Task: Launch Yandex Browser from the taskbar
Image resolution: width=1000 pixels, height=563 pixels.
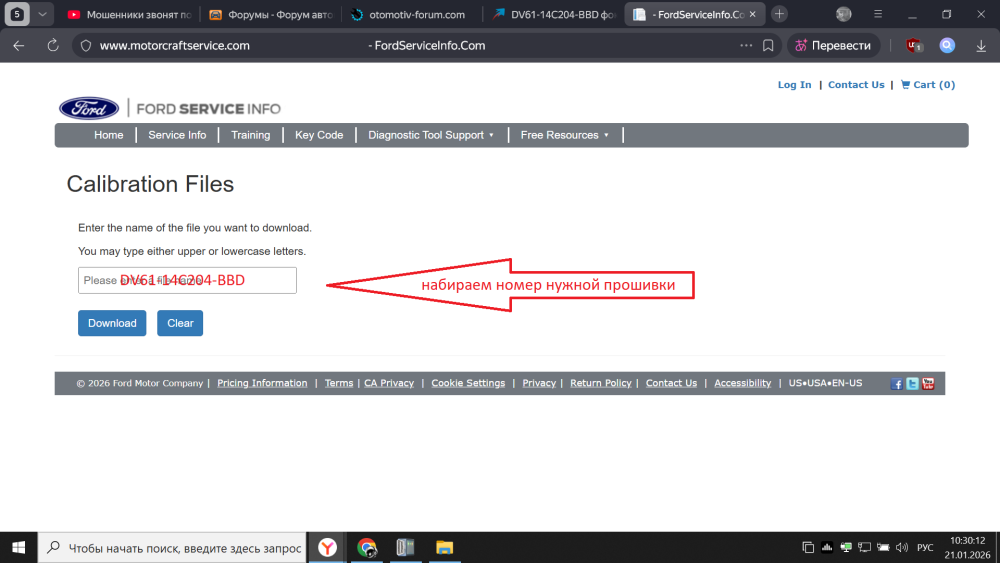Action: click(x=328, y=548)
